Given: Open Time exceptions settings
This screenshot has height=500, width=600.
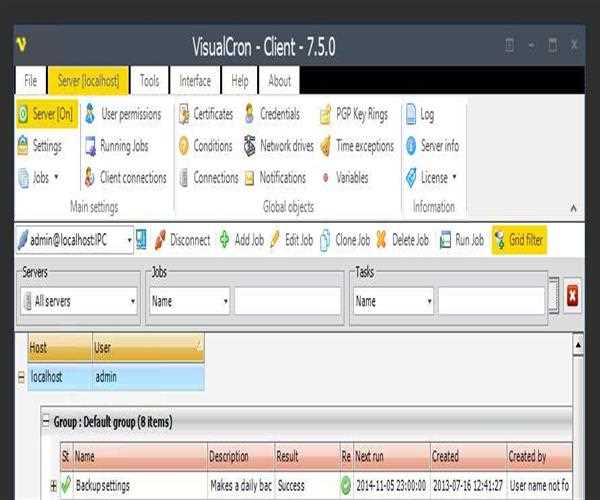Looking at the screenshot, I should click(x=356, y=146).
